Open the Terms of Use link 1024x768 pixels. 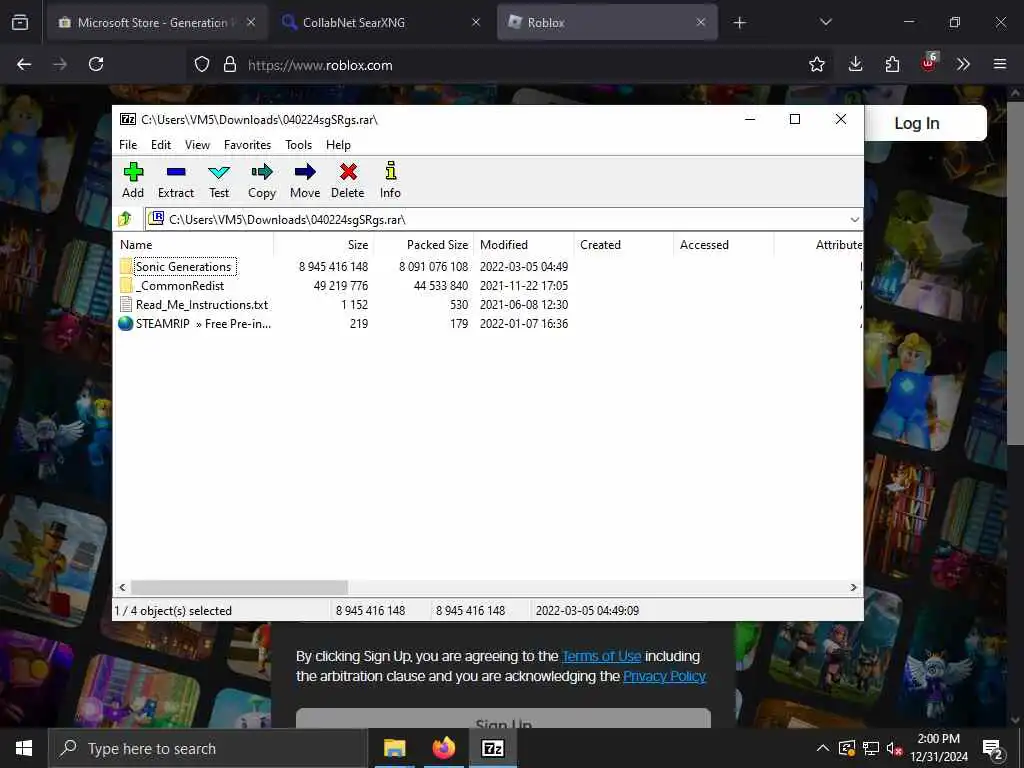click(x=601, y=656)
